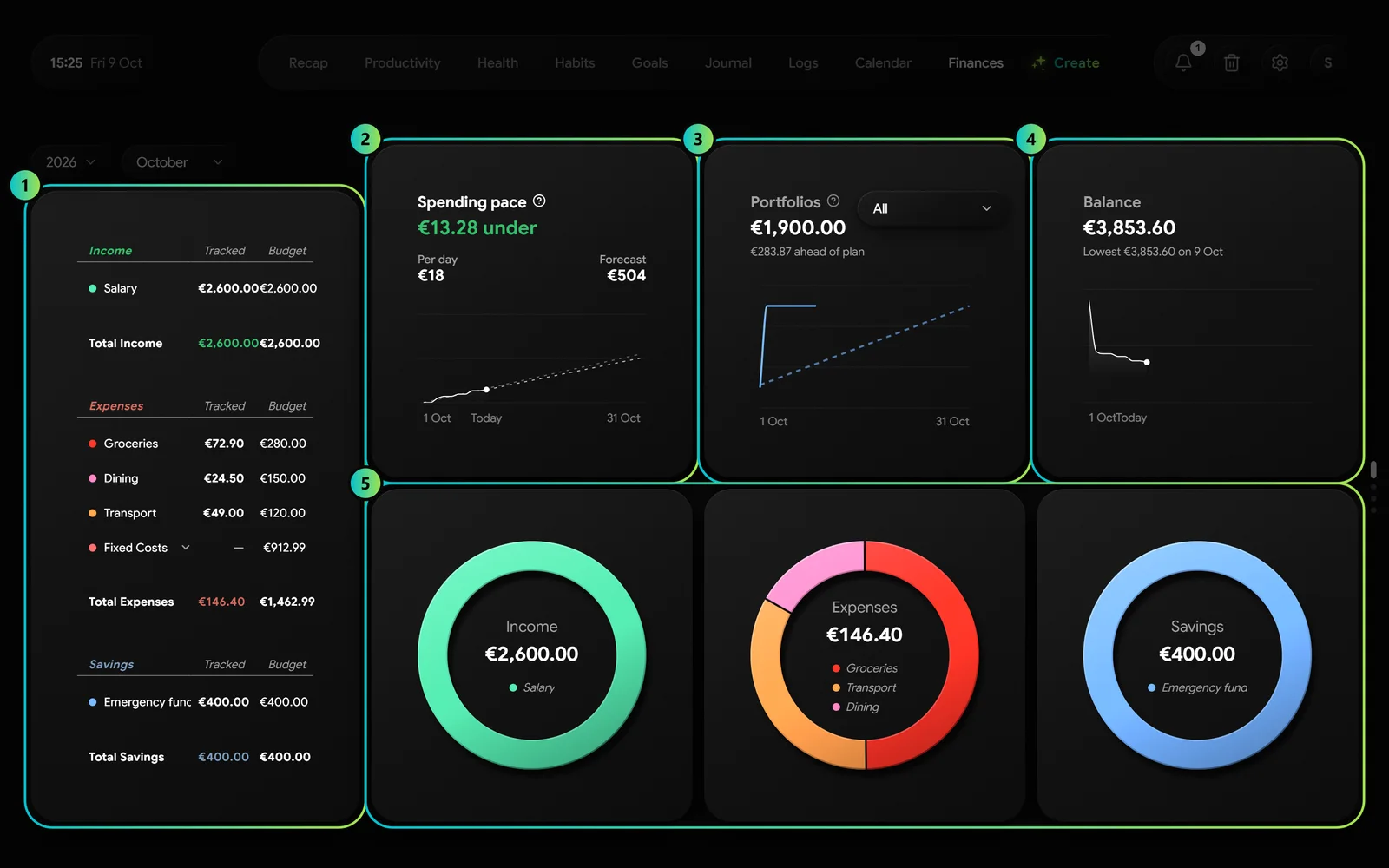Click the Balance chart end point marker
The image size is (1389, 868).
(x=1147, y=362)
